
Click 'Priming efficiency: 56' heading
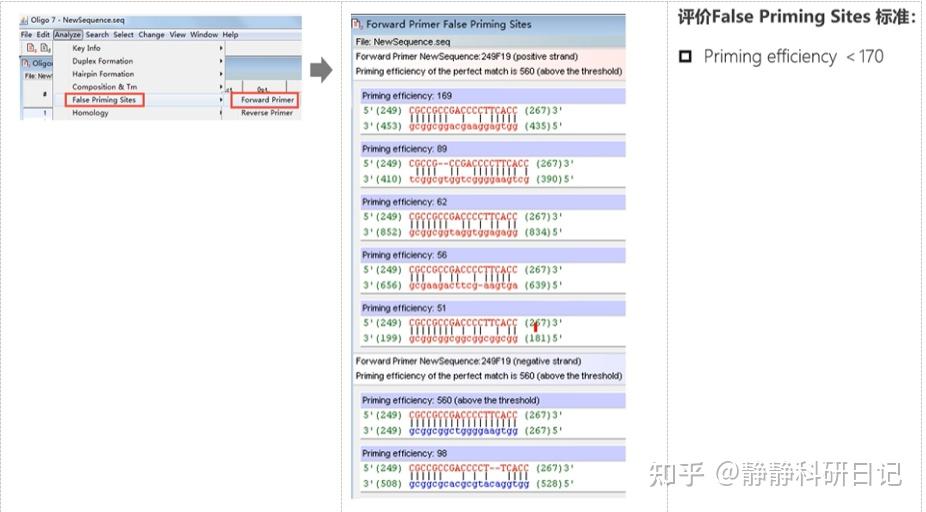click(x=405, y=255)
